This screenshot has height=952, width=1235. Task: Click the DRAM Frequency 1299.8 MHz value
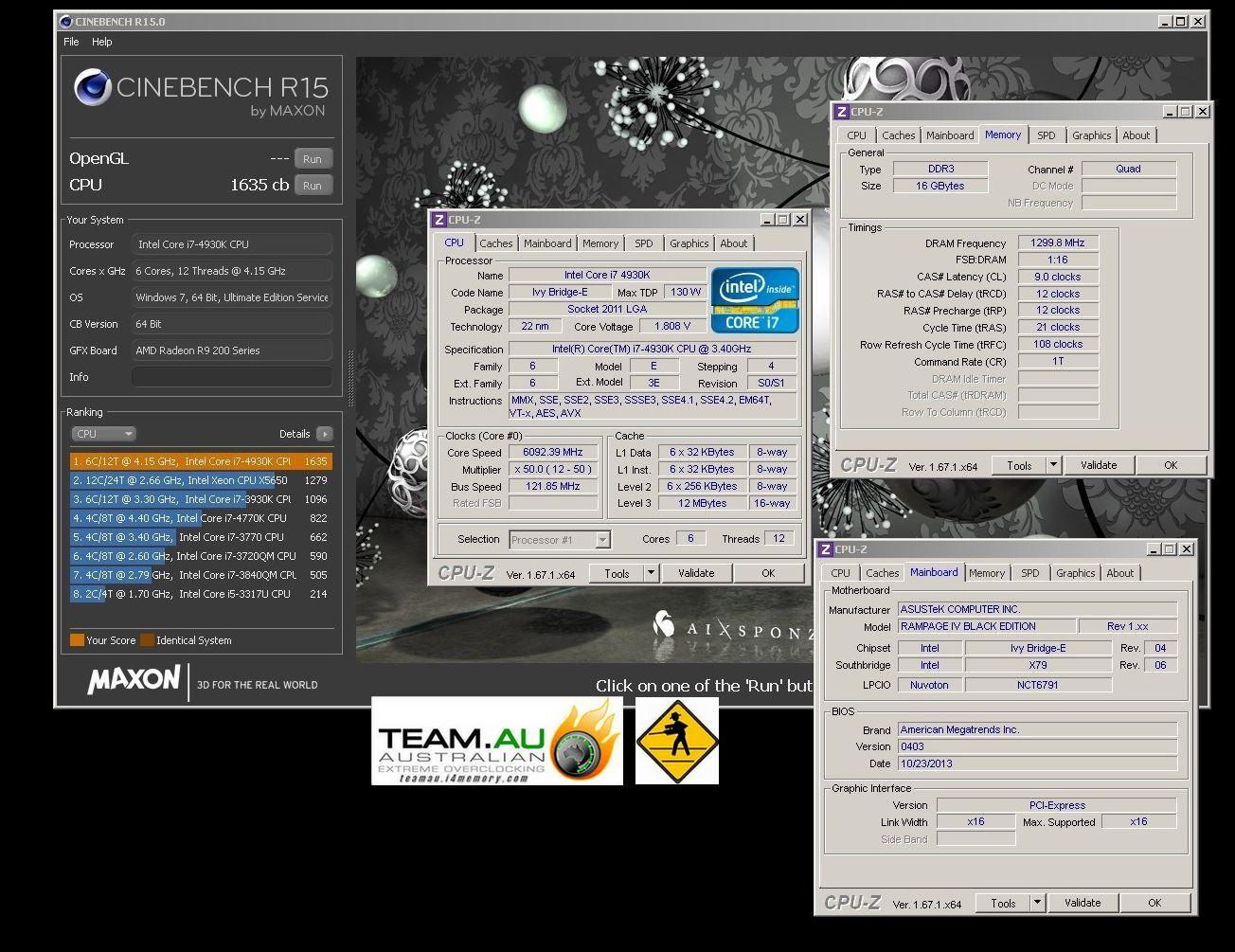point(1058,242)
